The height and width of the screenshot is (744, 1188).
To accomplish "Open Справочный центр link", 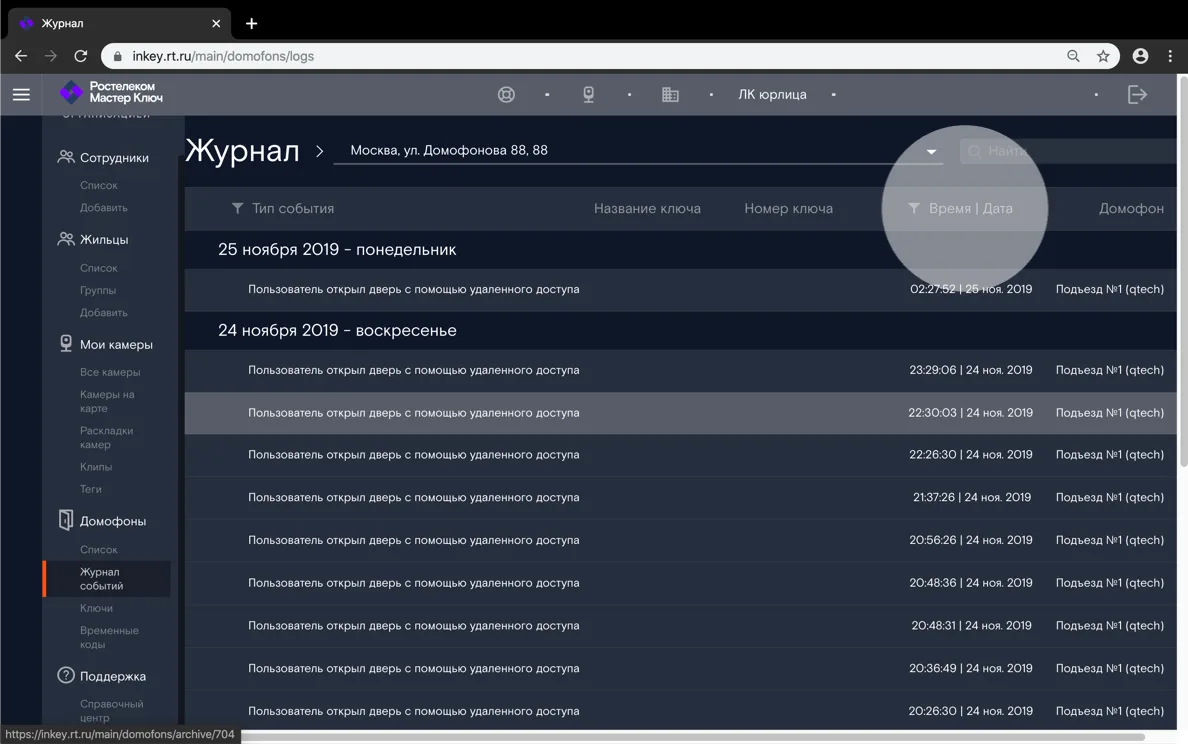I will pyautogui.click(x=111, y=711).
